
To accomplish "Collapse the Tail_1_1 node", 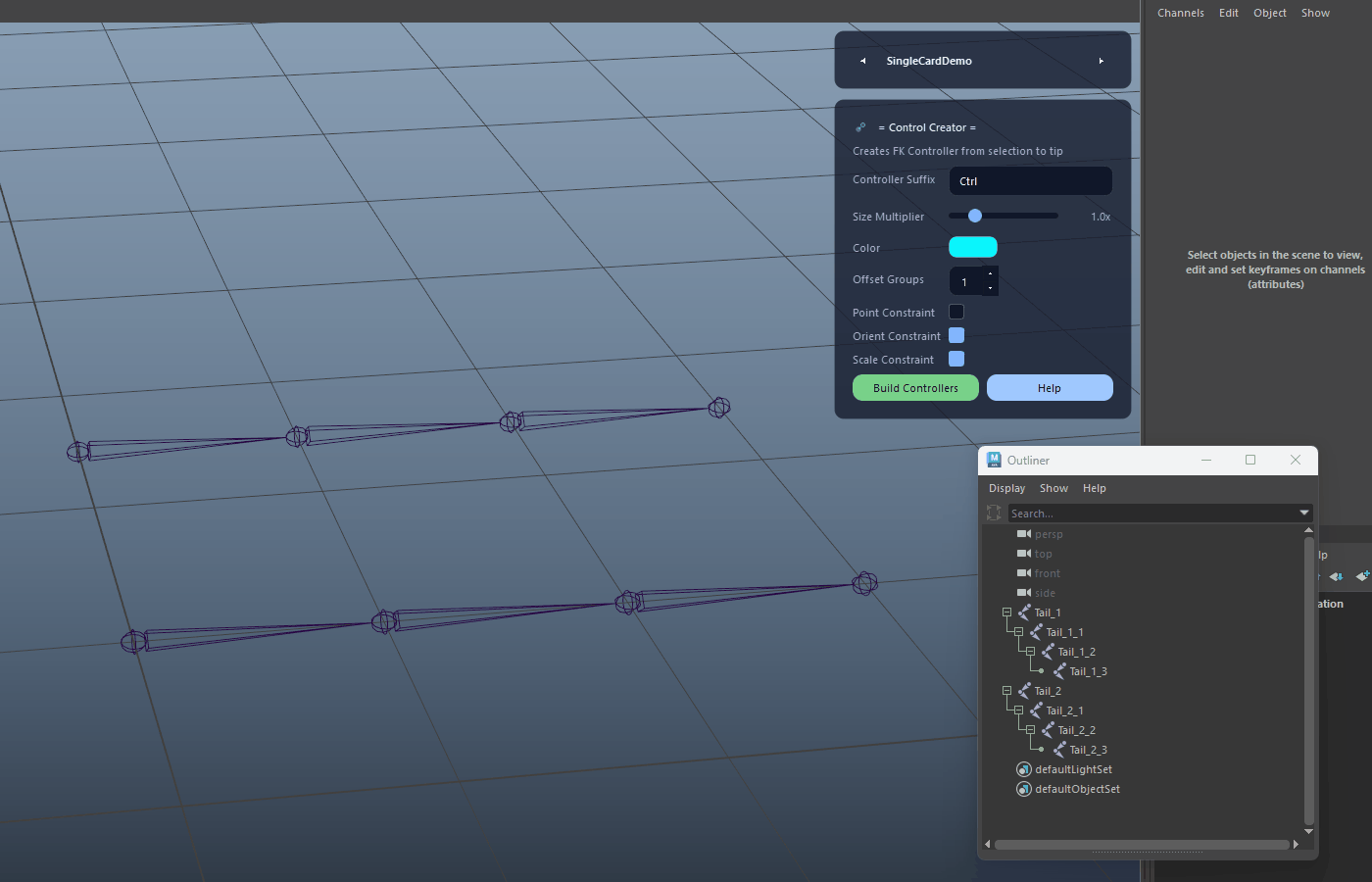I will click(1018, 632).
